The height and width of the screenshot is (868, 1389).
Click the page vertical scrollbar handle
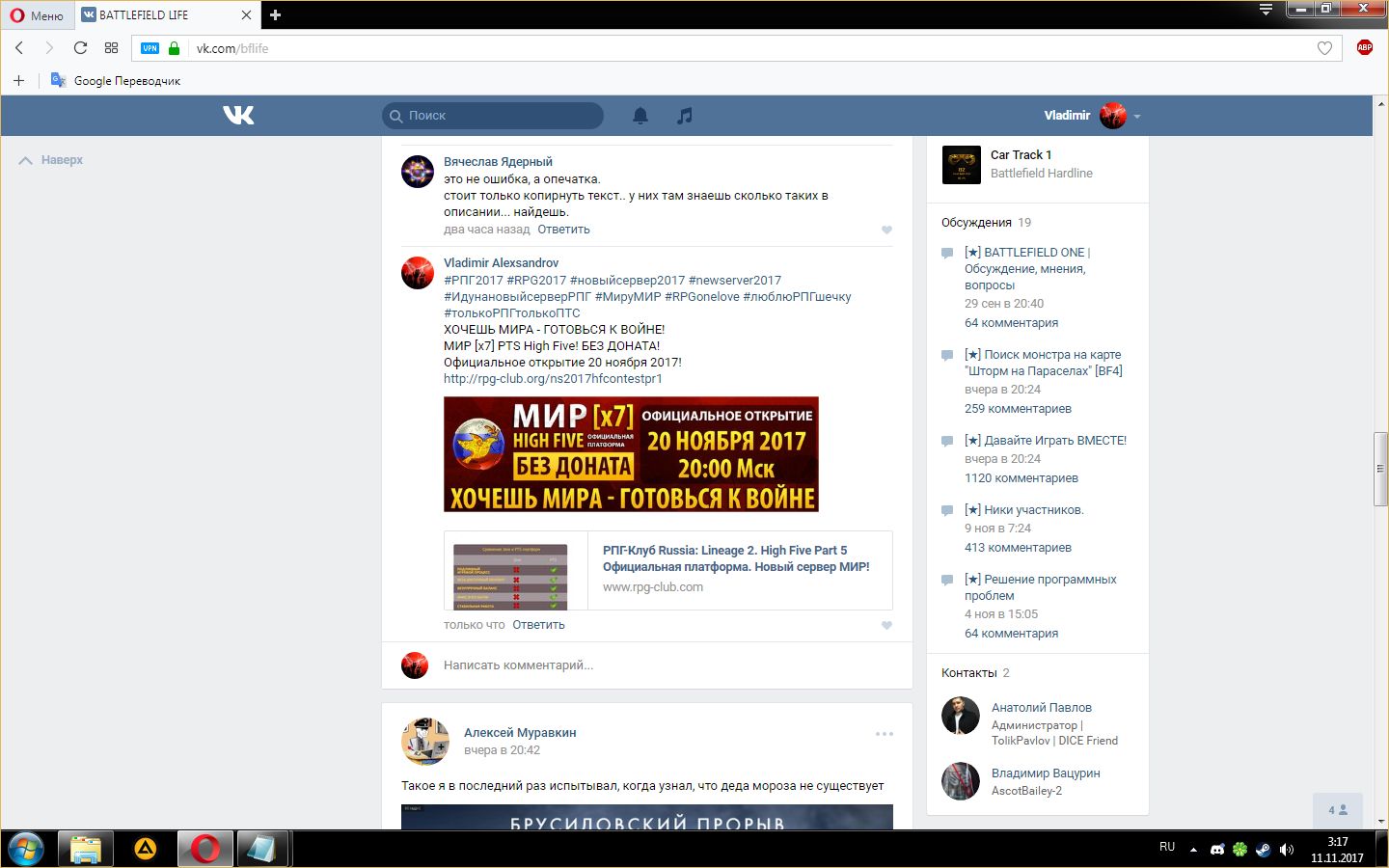1380,470
